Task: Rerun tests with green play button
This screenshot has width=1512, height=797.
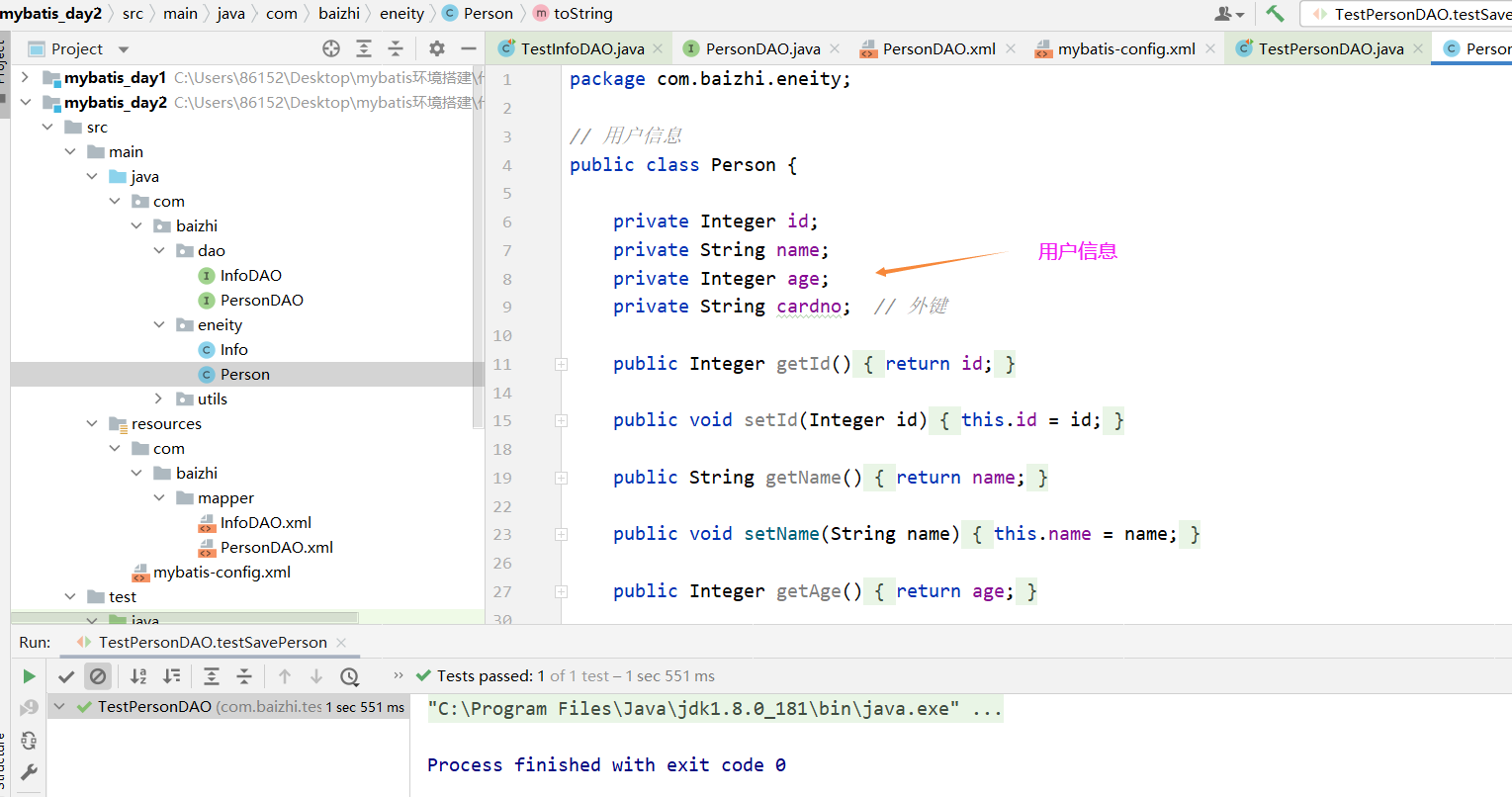Action: click(29, 676)
